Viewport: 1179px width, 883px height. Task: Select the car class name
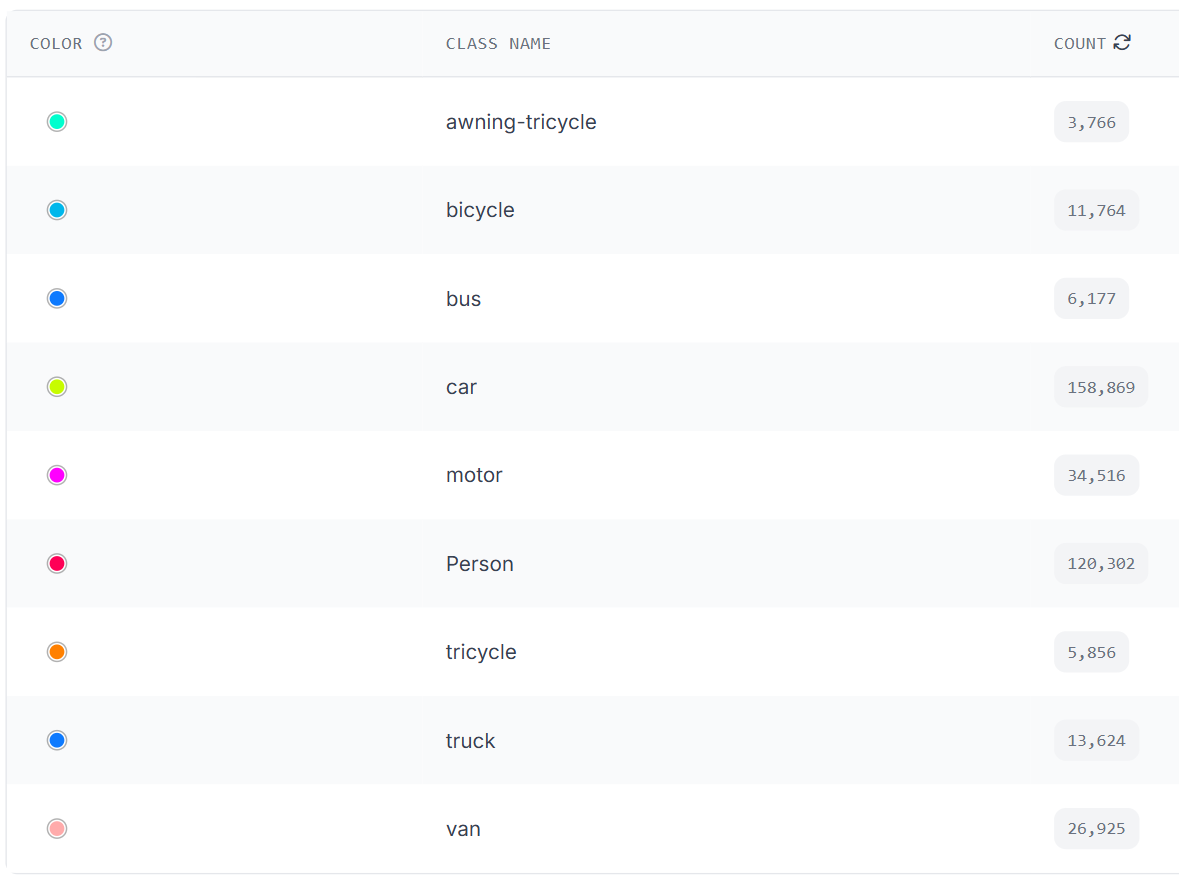click(x=461, y=387)
